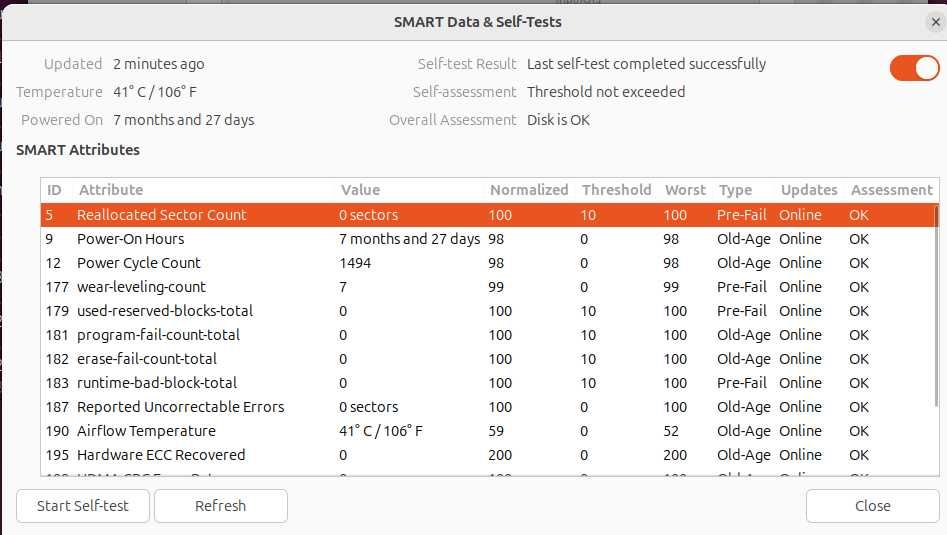Close the SMART Data dialog with Close button
This screenshot has width=947, height=535.
pos(872,506)
